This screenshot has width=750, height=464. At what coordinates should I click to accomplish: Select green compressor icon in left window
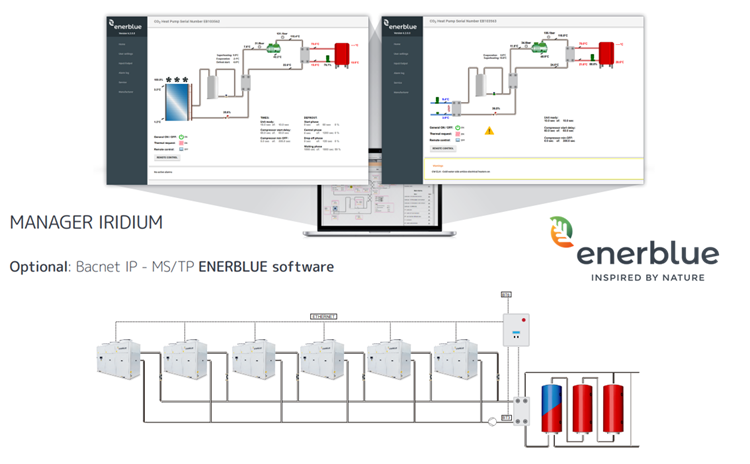pos(274,48)
